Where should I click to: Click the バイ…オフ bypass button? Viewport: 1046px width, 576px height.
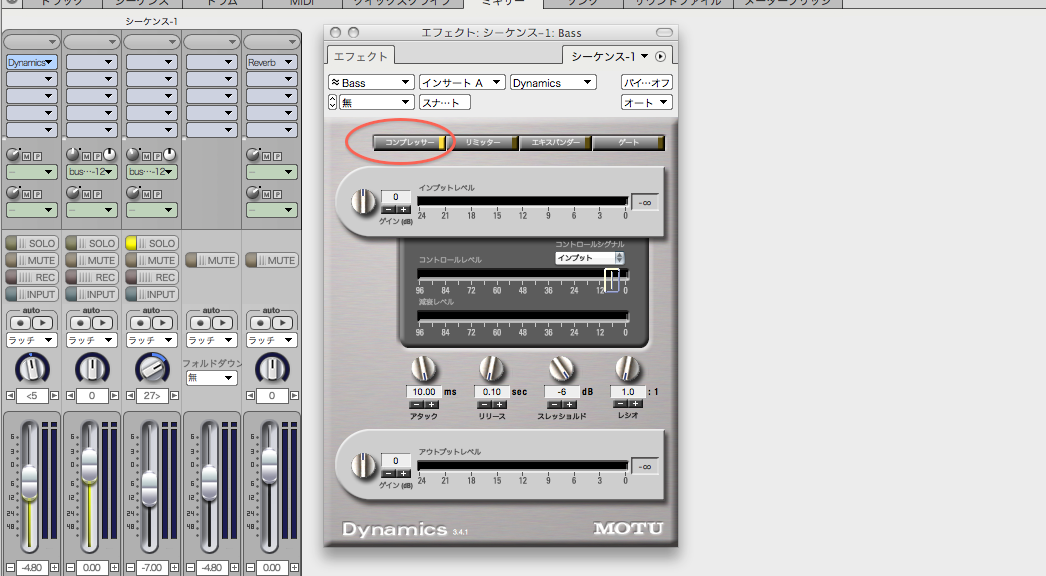[646, 83]
